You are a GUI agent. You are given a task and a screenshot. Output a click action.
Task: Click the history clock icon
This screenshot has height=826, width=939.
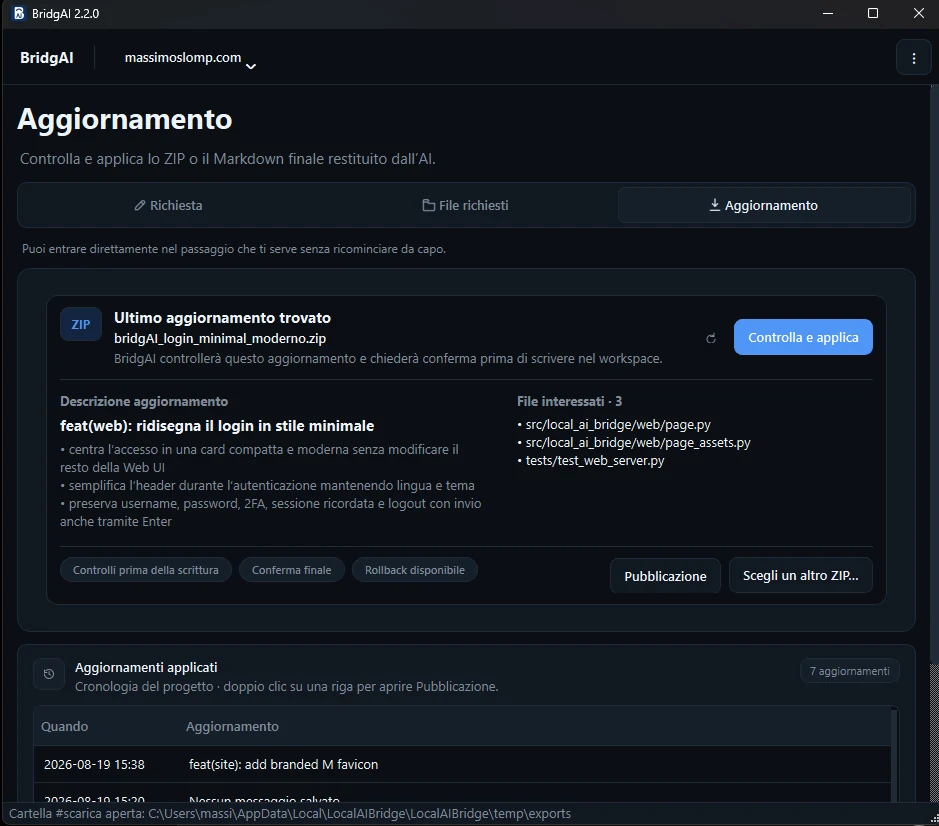pyautogui.click(x=49, y=674)
